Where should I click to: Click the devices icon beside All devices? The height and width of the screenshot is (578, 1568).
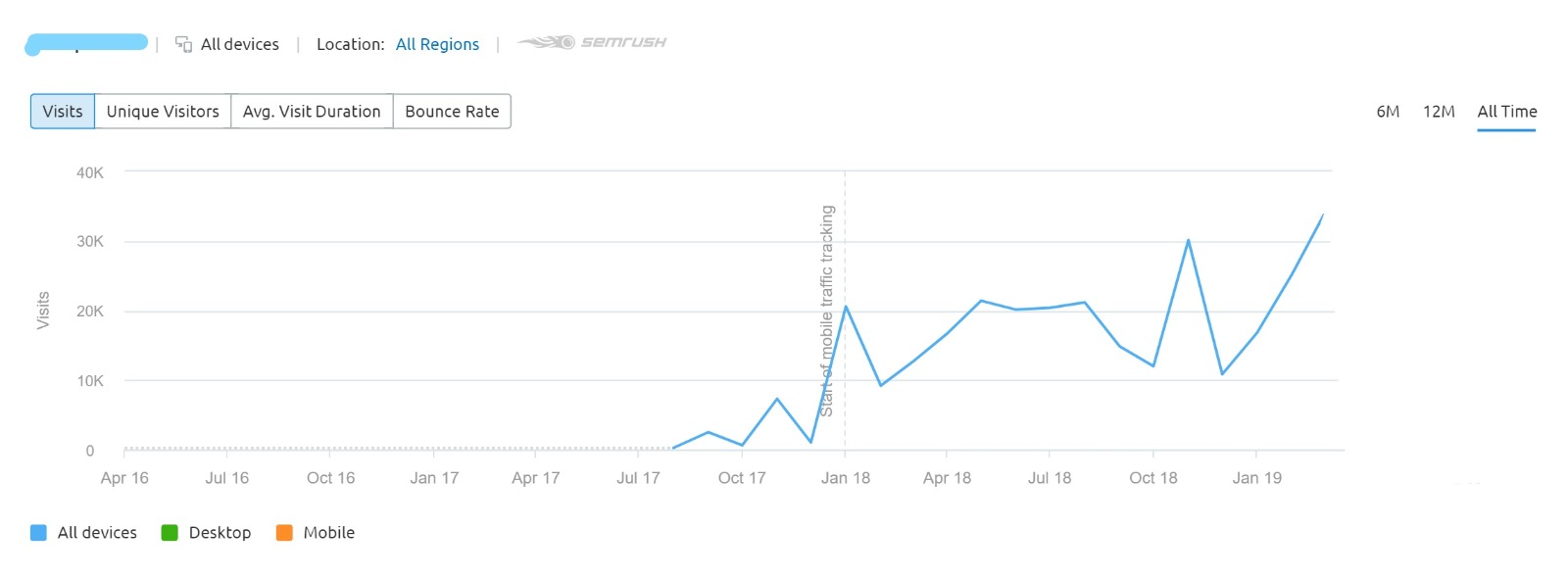183,44
